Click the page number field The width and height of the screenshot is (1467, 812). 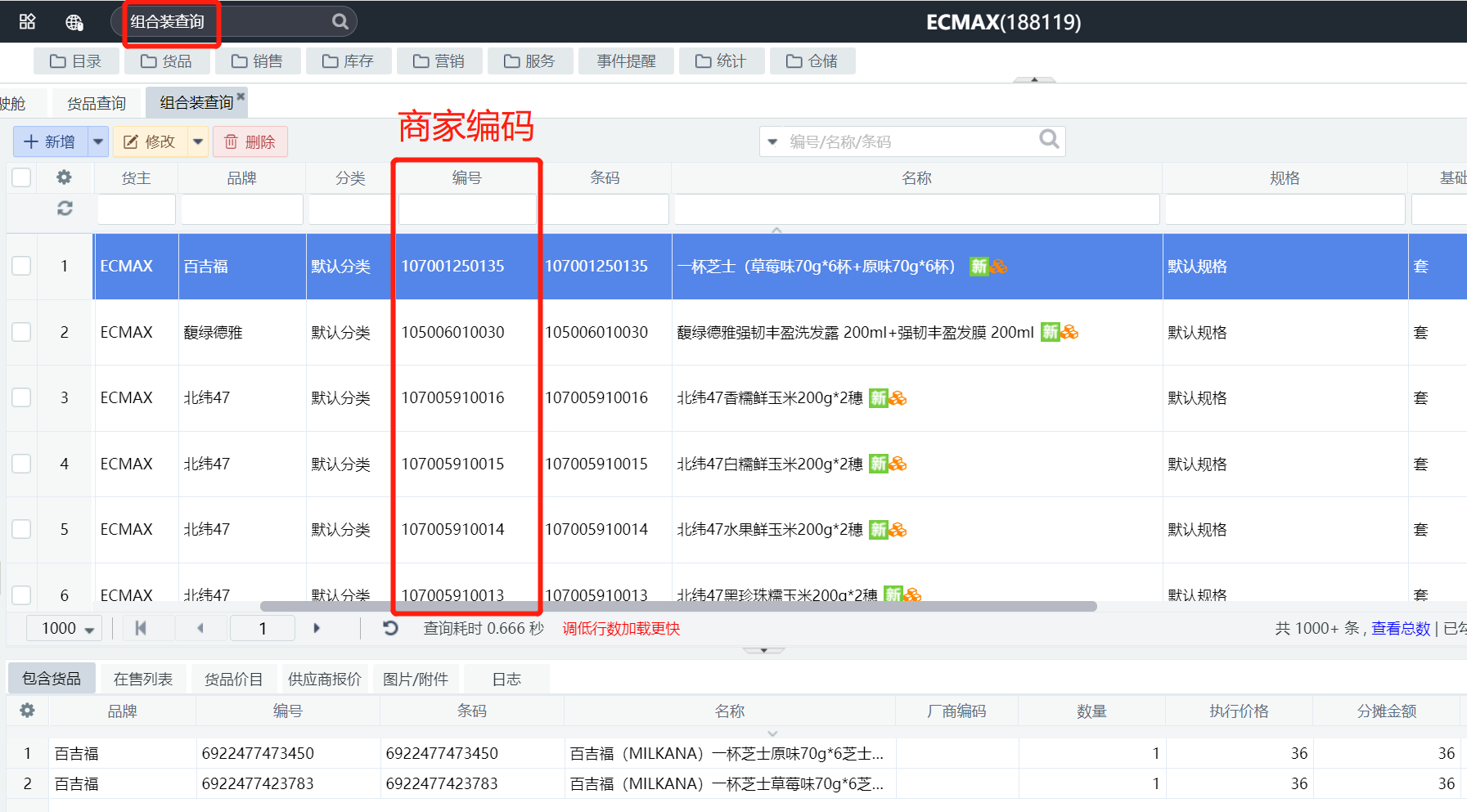click(263, 628)
